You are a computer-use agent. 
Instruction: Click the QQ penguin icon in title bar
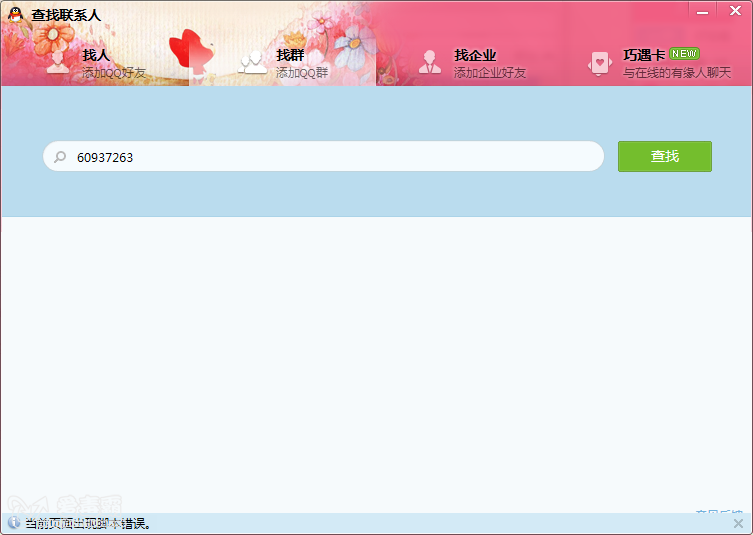pyautogui.click(x=16, y=14)
